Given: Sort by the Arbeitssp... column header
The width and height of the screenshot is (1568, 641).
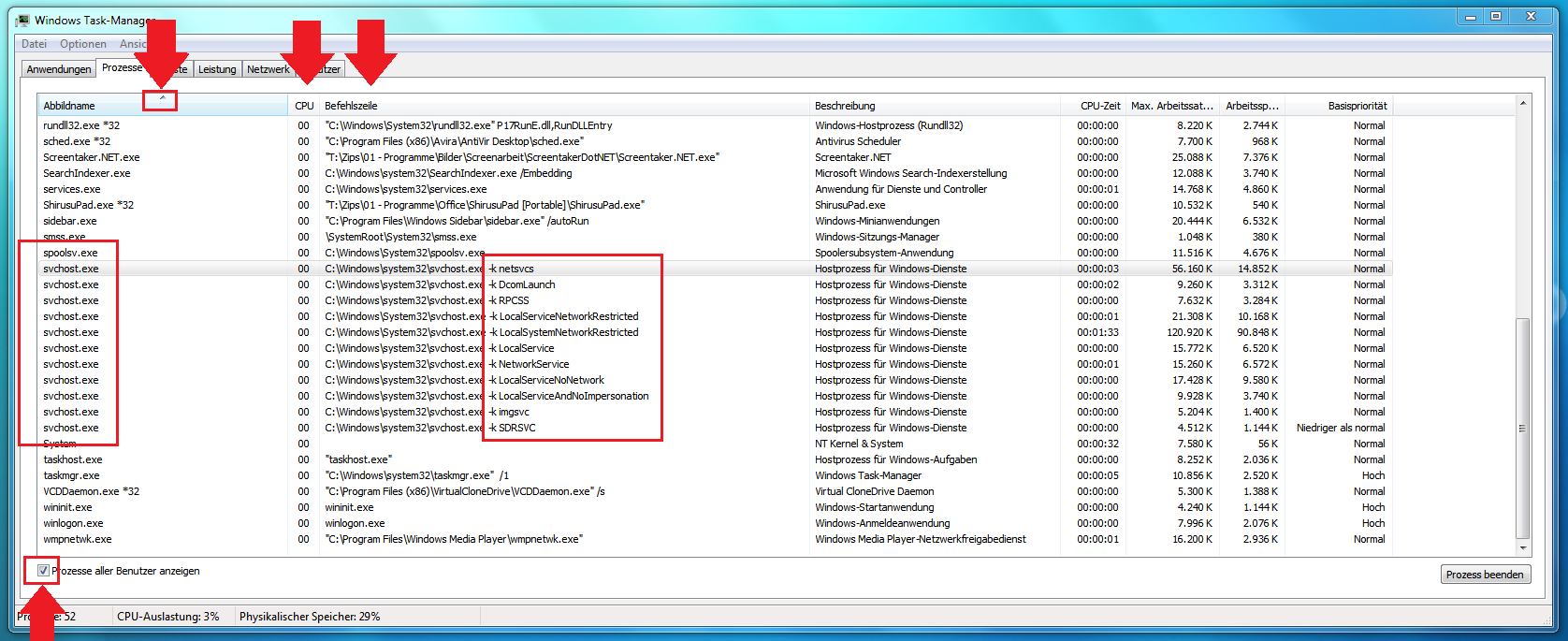Looking at the screenshot, I should click(x=1251, y=106).
